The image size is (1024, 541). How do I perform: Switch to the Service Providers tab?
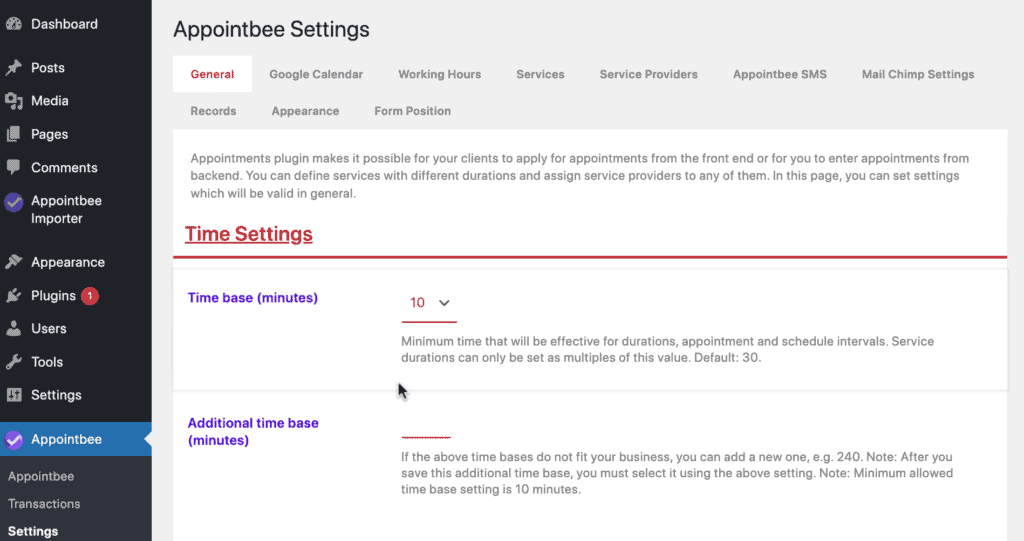coord(648,74)
